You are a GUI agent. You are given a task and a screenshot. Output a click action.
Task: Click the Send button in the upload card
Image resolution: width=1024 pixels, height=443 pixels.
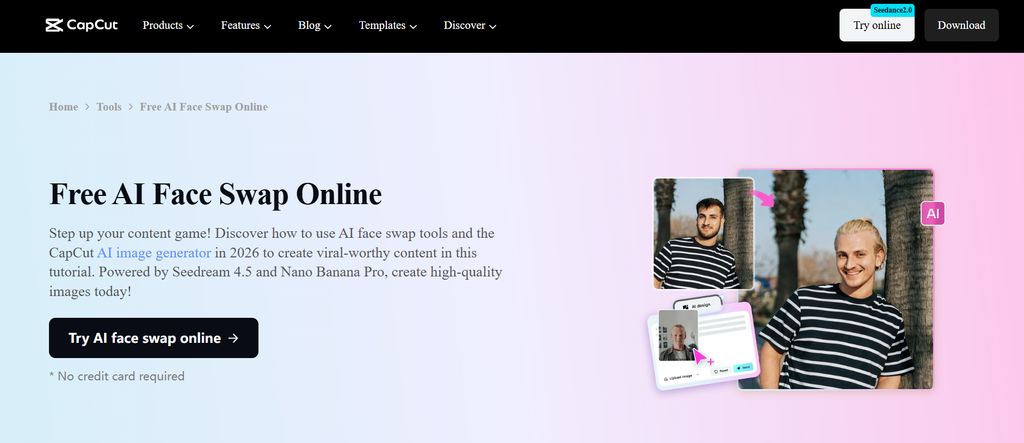(x=743, y=368)
